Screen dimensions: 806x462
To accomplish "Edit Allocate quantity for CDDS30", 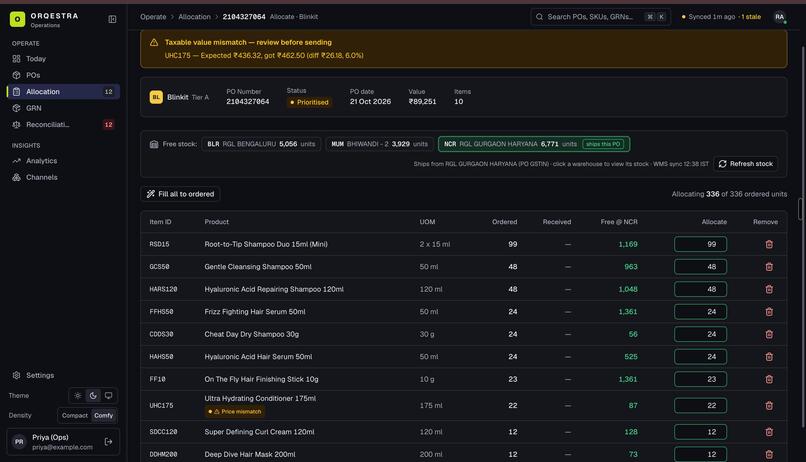I will (700, 334).
